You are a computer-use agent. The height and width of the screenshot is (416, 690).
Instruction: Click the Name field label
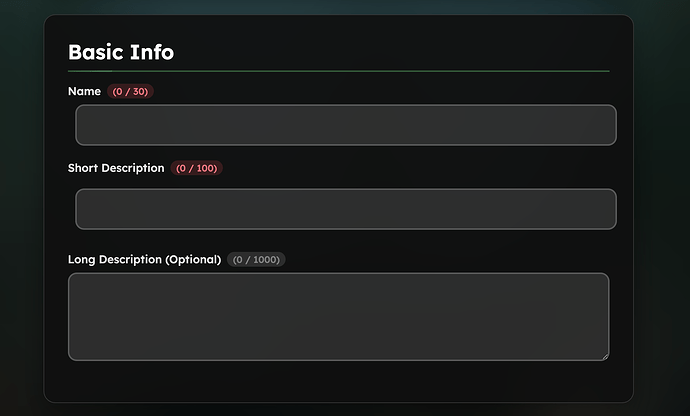pos(84,92)
